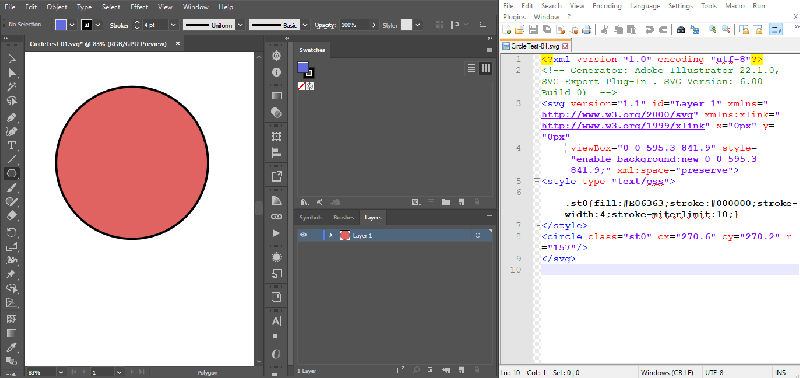This screenshot has width=800, height=378.
Task: Select the Line Segment tool
Action: (x=11, y=159)
